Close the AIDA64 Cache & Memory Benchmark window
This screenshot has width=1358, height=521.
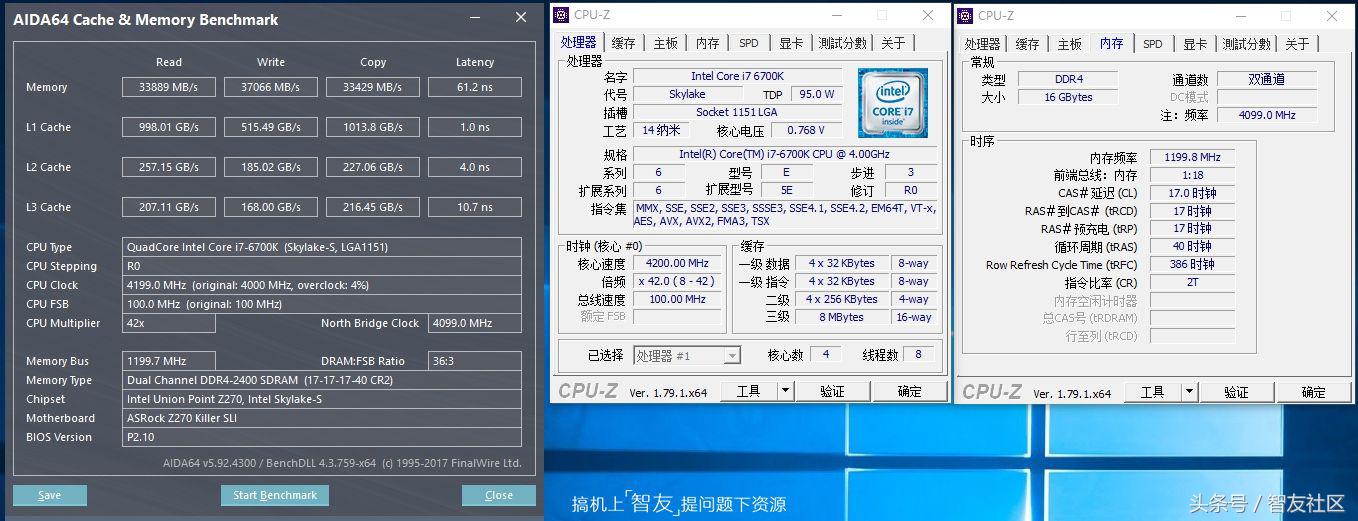[x=521, y=18]
